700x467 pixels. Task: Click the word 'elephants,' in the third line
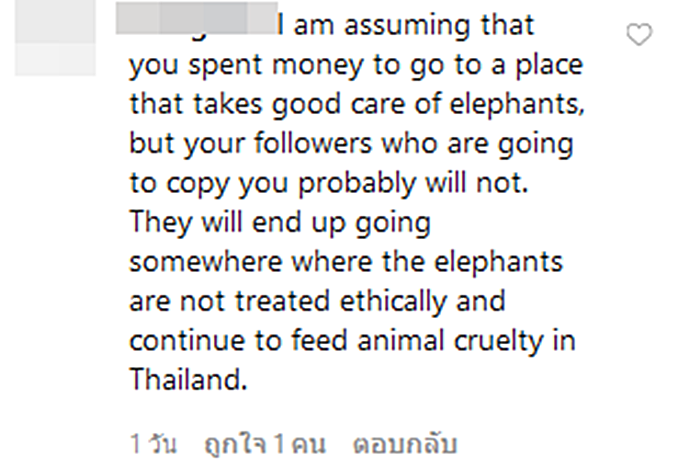point(517,105)
